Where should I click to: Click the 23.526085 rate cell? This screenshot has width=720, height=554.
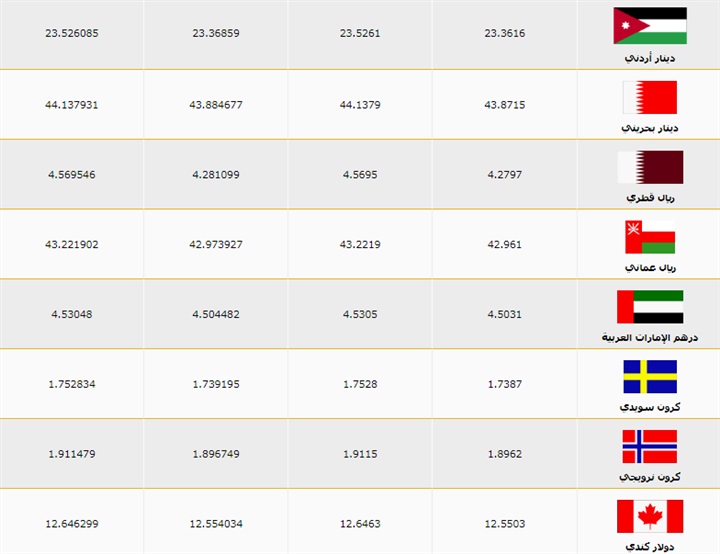point(72,33)
